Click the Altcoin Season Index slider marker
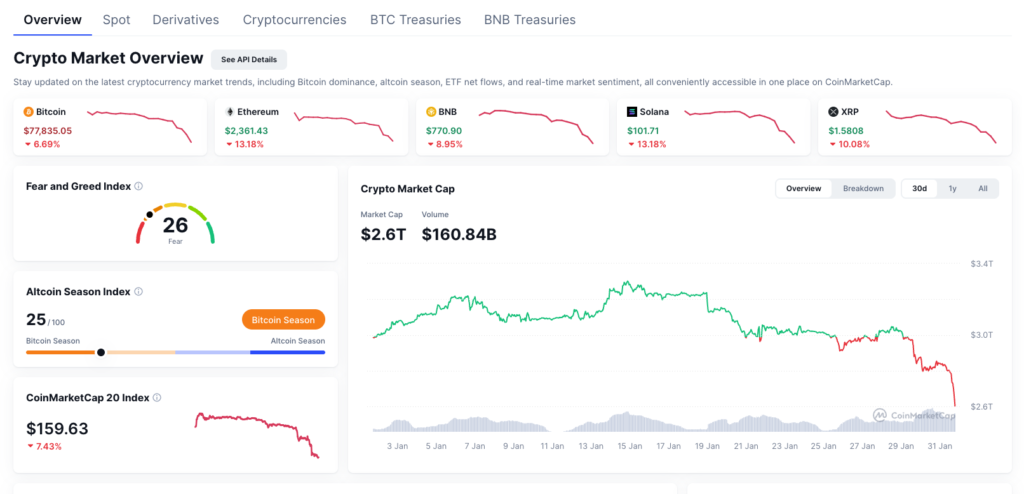 click(101, 352)
